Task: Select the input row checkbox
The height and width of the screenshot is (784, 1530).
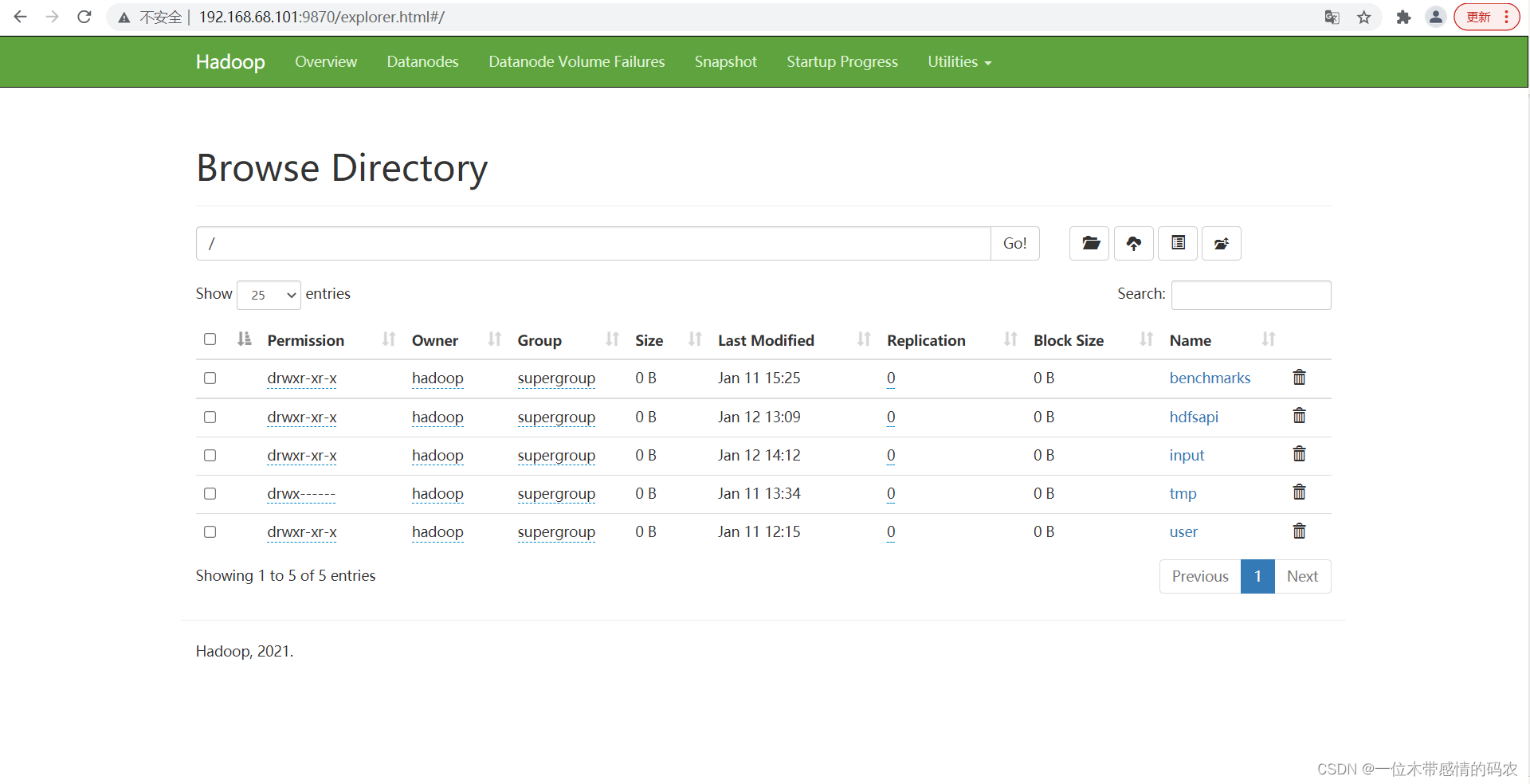Action: [x=210, y=455]
